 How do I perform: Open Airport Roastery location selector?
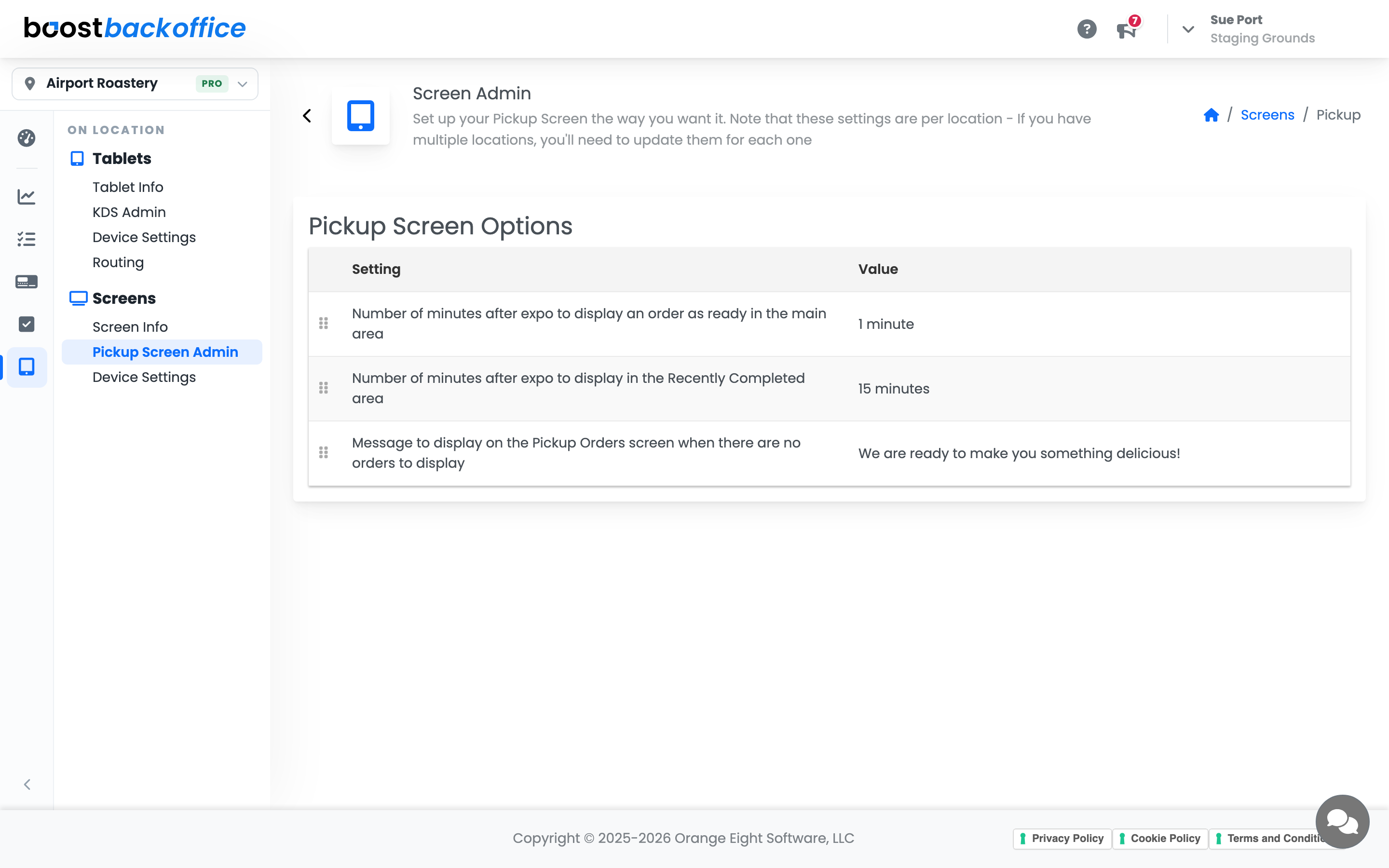click(x=135, y=84)
